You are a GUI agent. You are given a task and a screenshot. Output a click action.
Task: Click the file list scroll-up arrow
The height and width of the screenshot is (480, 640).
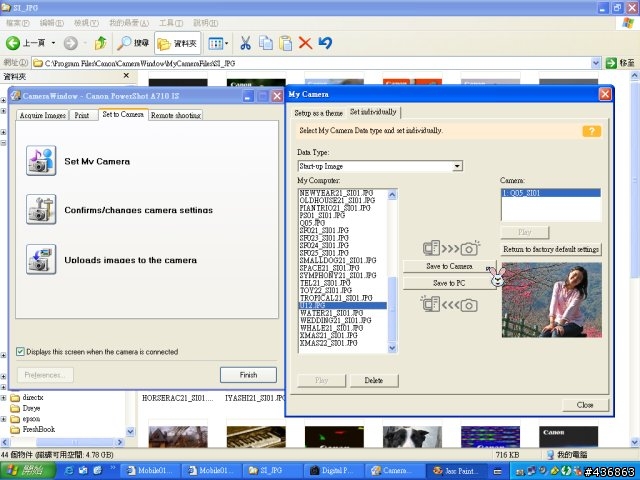[x=392, y=194]
